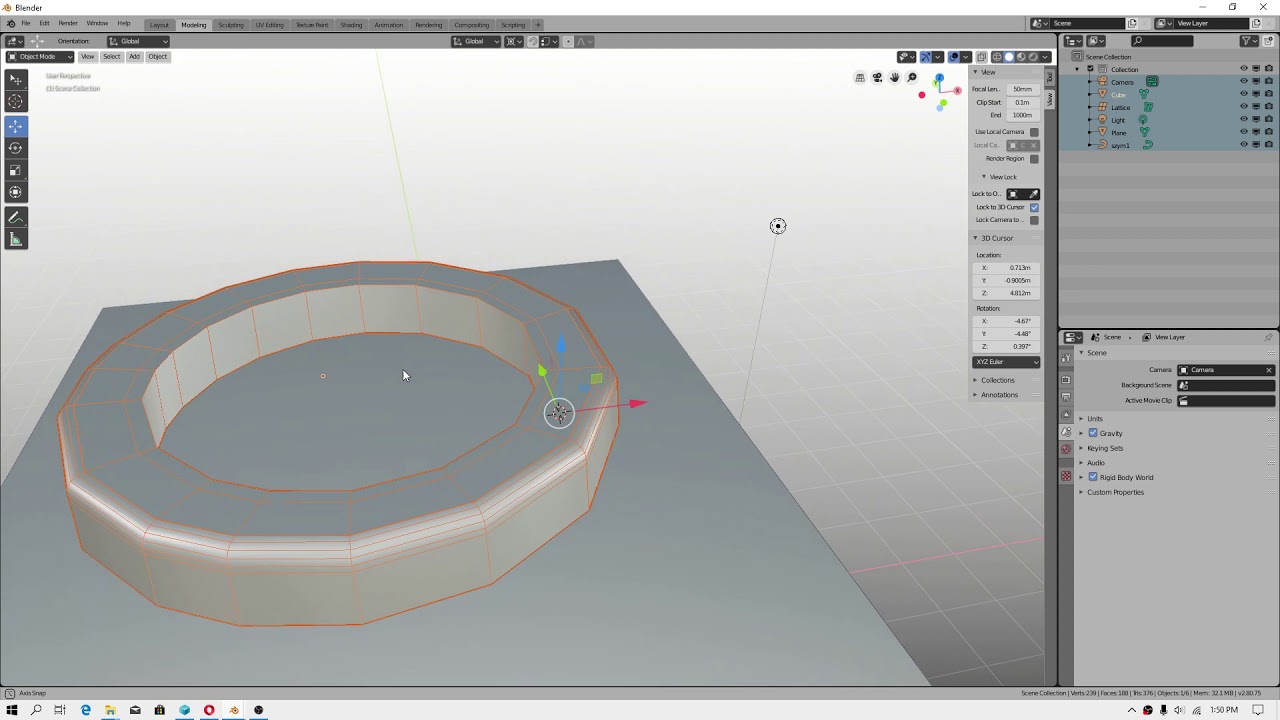Disable the Rigid Body World checkbox
This screenshot has height=720, width=1280.
click(1093, 477)
